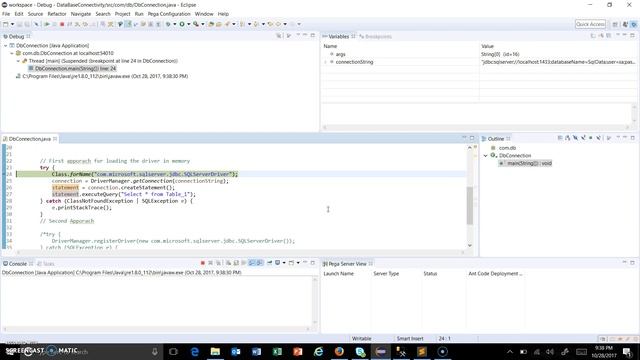Open the Source menu
The image size is (640, 360).
tap(35, 14)
